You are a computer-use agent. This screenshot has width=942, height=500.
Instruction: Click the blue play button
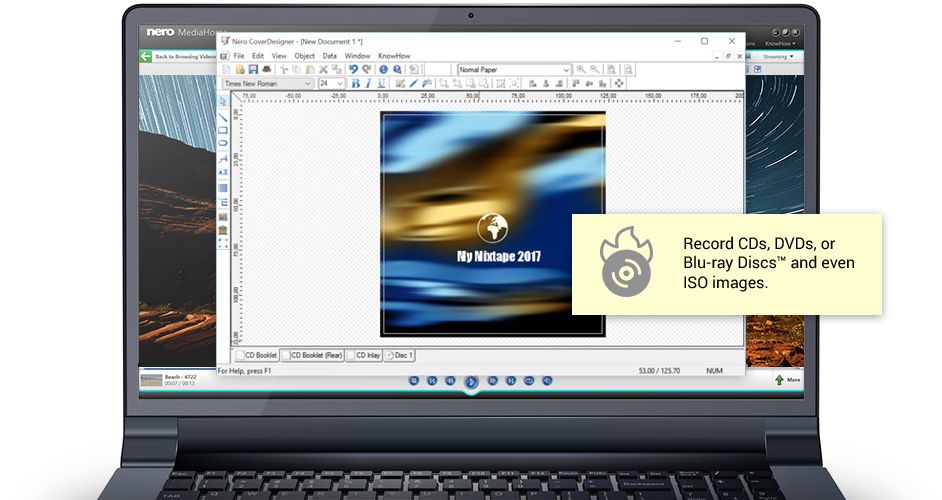tap(471, 382)
